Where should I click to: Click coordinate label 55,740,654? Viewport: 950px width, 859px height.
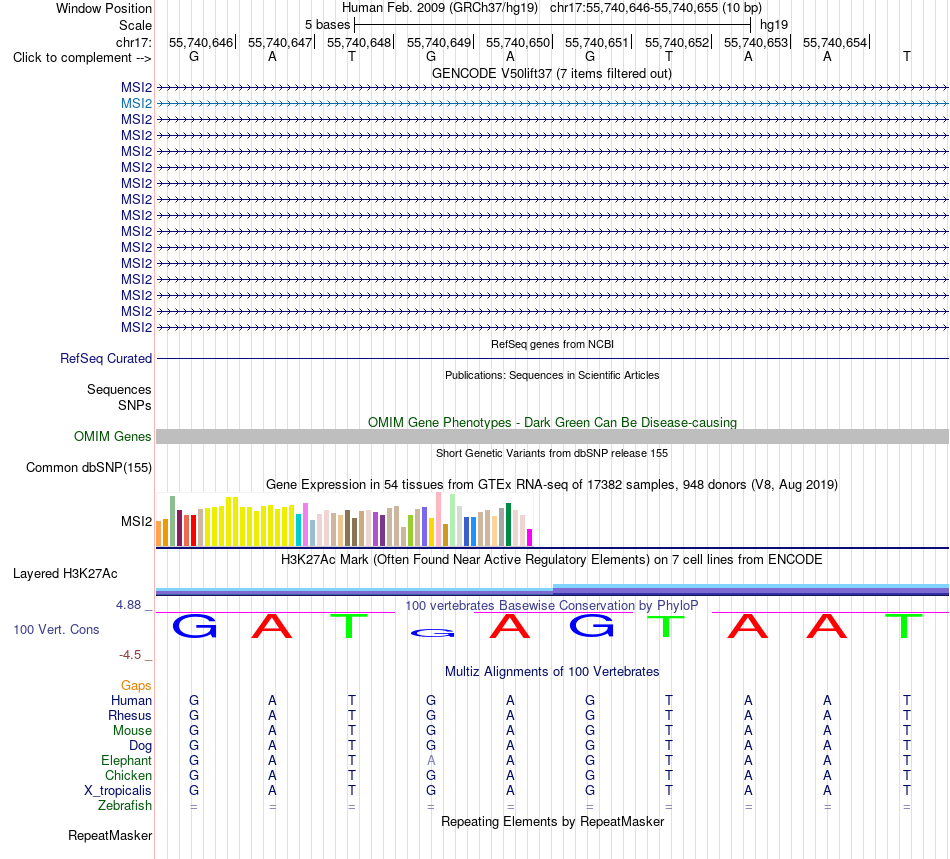pos(835,42)
